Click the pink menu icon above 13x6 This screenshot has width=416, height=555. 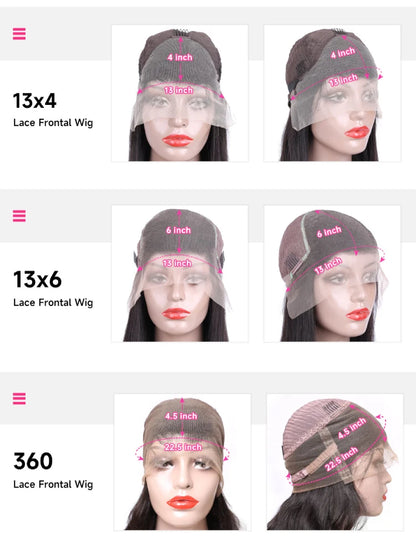tap(19, 216)
